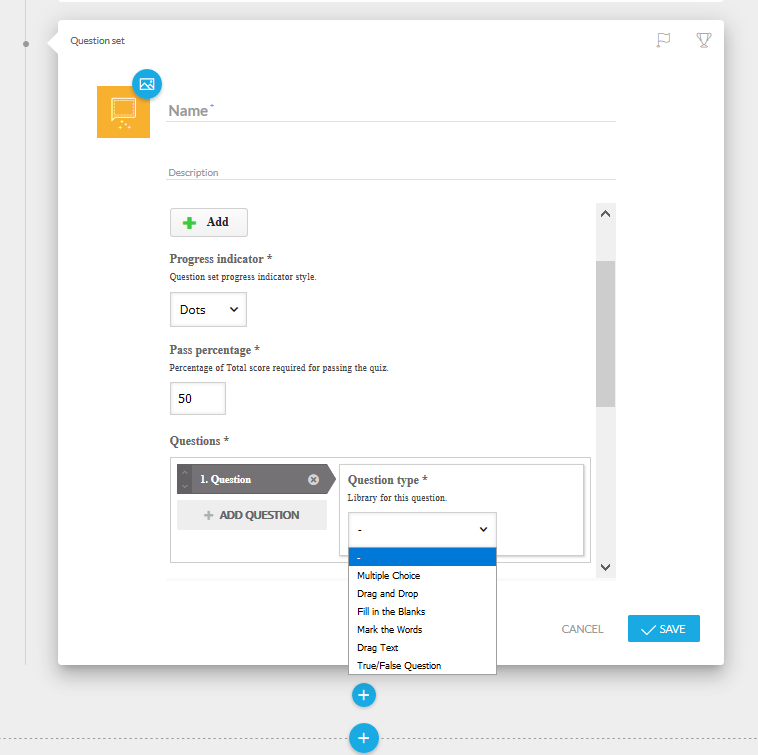The height and width of the screenshot is (755, 758).
Task: Choose Drag and Drop question type
Action: 422,593
